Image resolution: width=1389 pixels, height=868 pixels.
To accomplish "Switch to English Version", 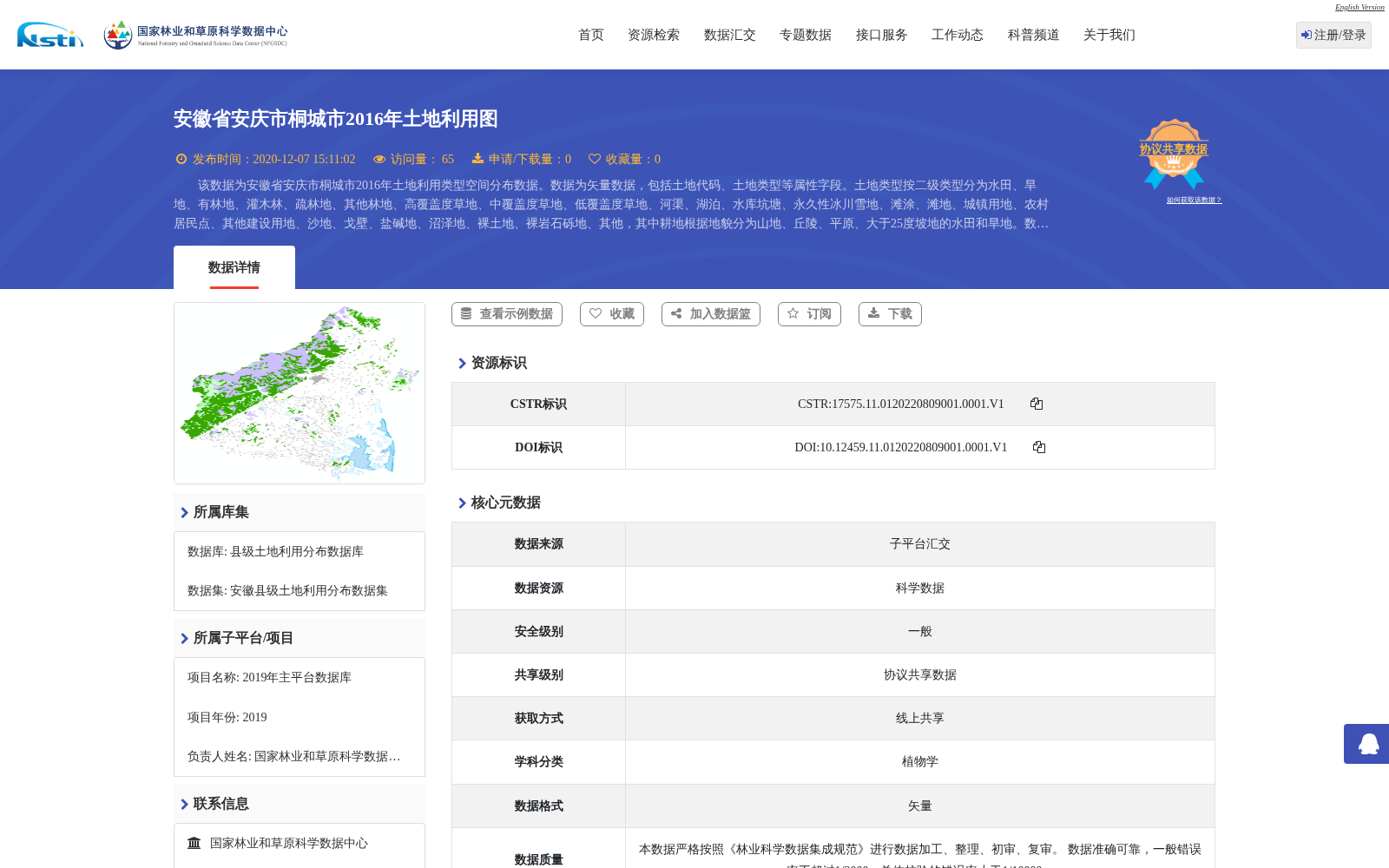I will pos(1359,7).
